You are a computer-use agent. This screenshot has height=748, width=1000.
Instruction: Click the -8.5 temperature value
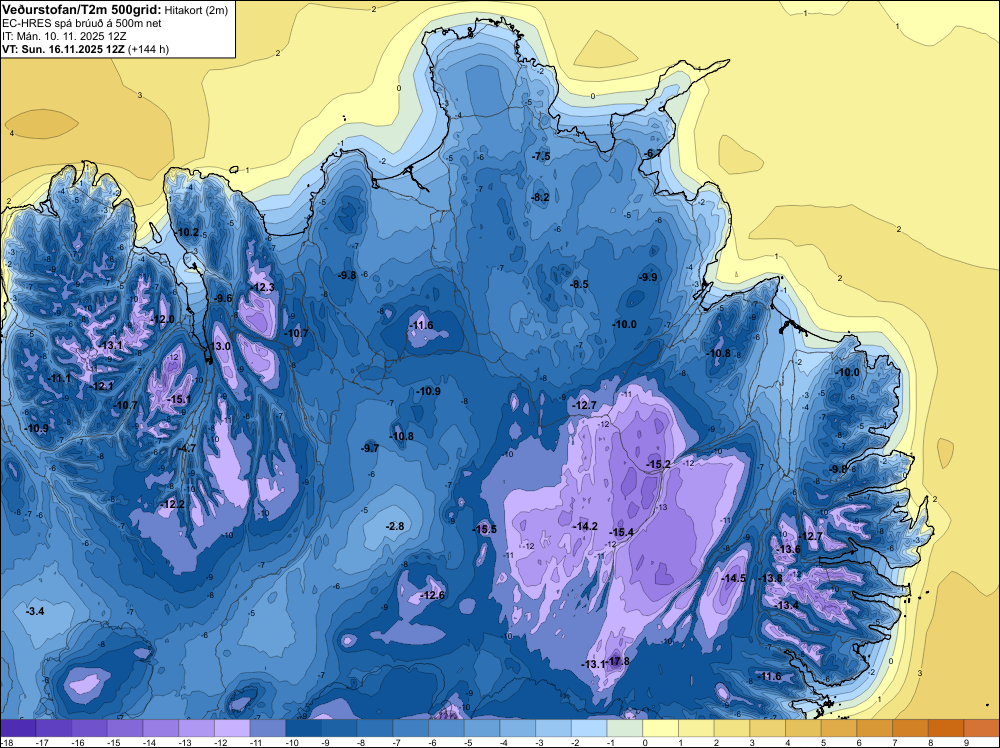pyautogui.click(x=579, y=284)
